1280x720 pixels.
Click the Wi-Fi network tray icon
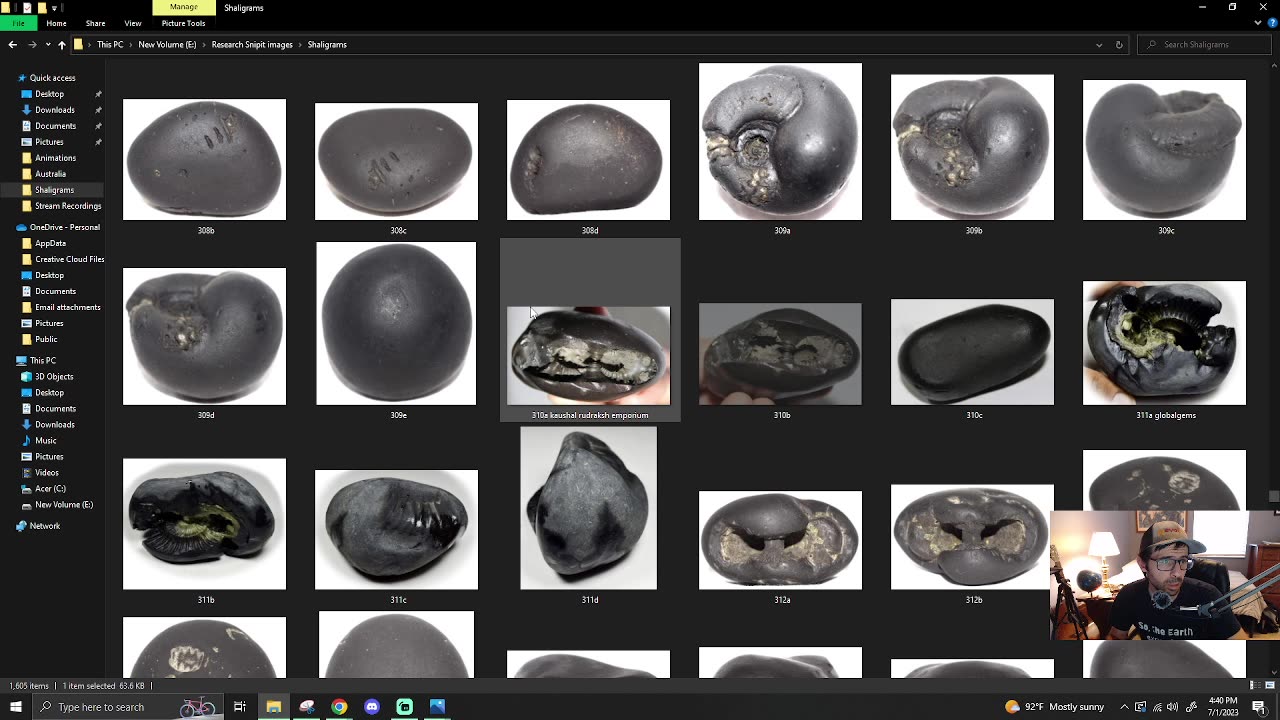click(1156, 707)
